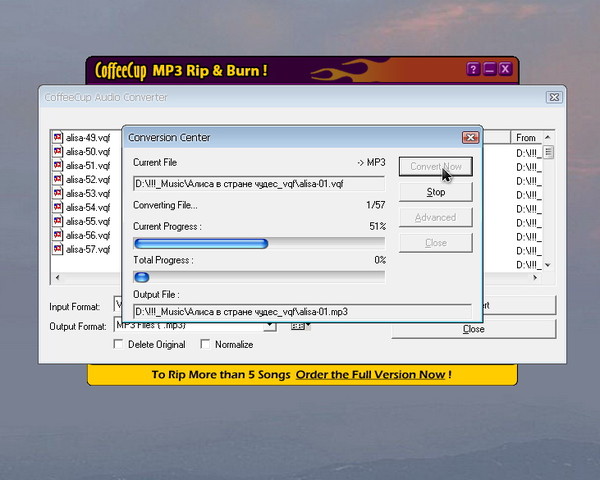Select alisa-49.vqf file name
The image size is (600, 480).
tap(88, 137)
